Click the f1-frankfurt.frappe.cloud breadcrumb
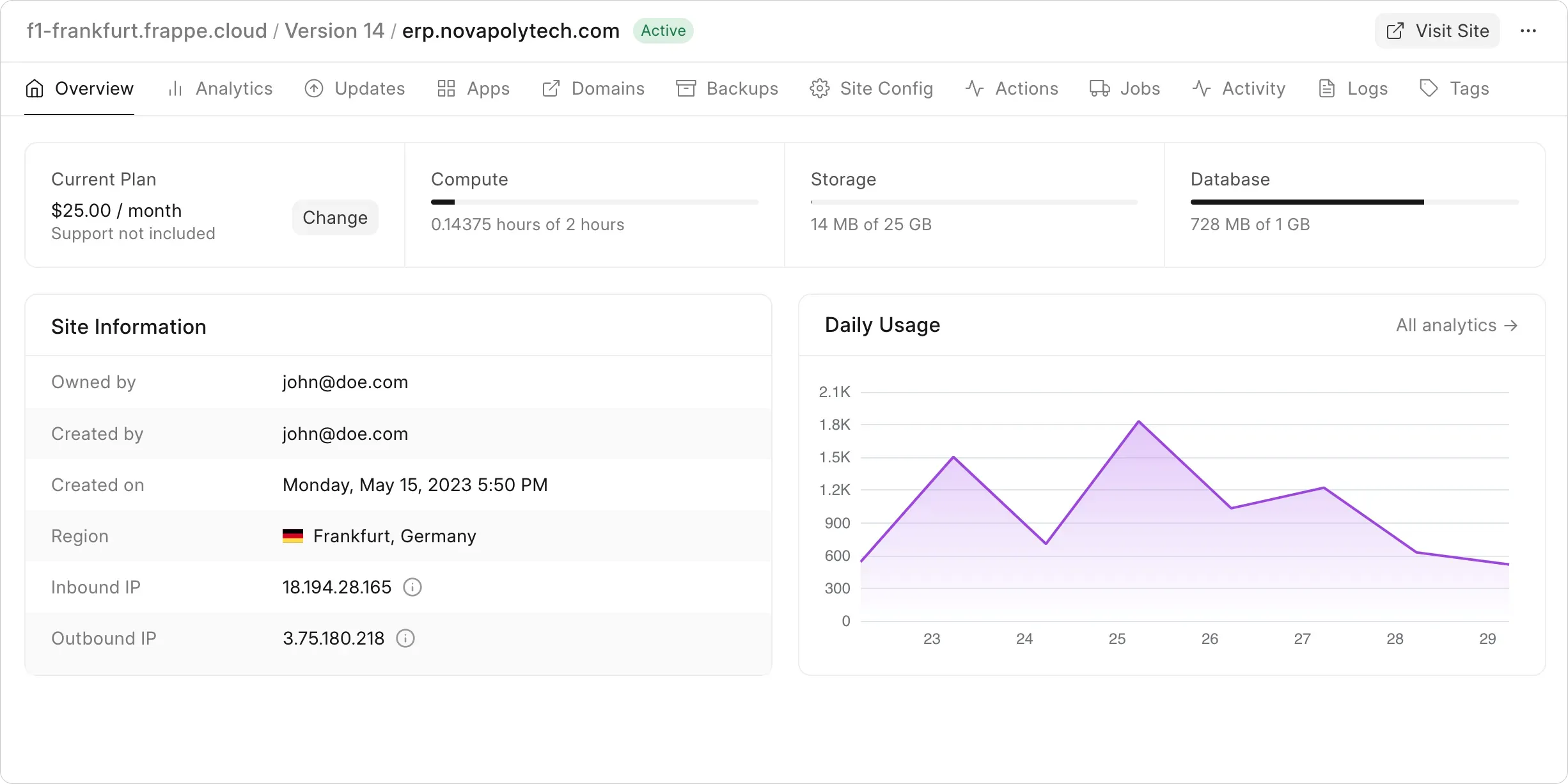1568x784 pixels. 146,30
